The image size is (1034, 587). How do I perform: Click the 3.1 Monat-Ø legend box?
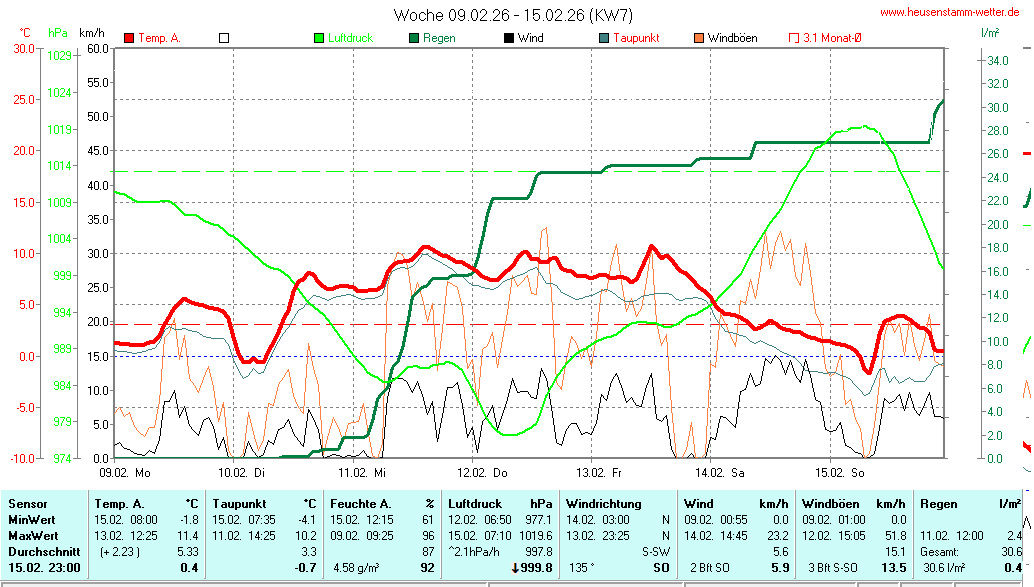794,38
